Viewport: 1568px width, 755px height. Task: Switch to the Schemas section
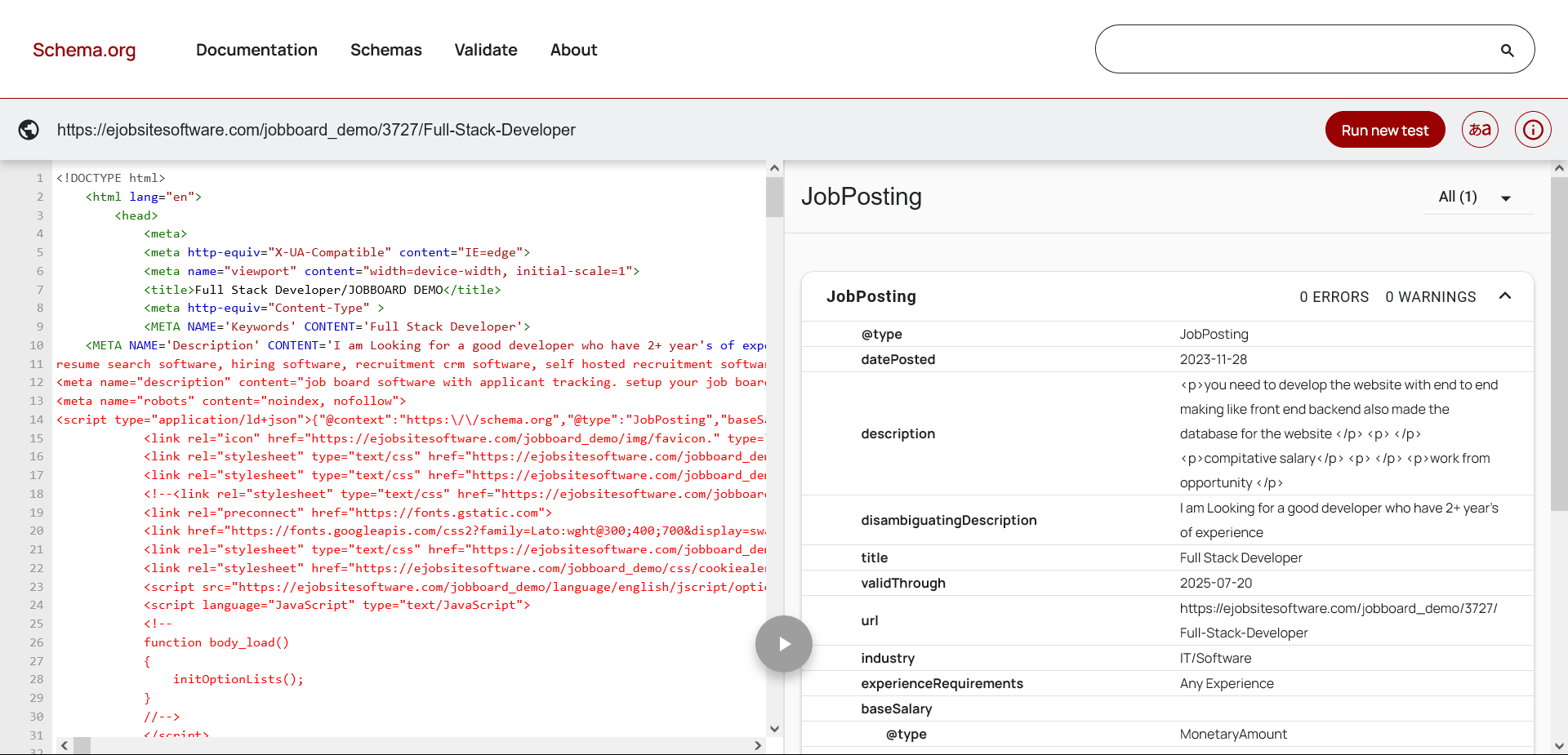point(386,50)
